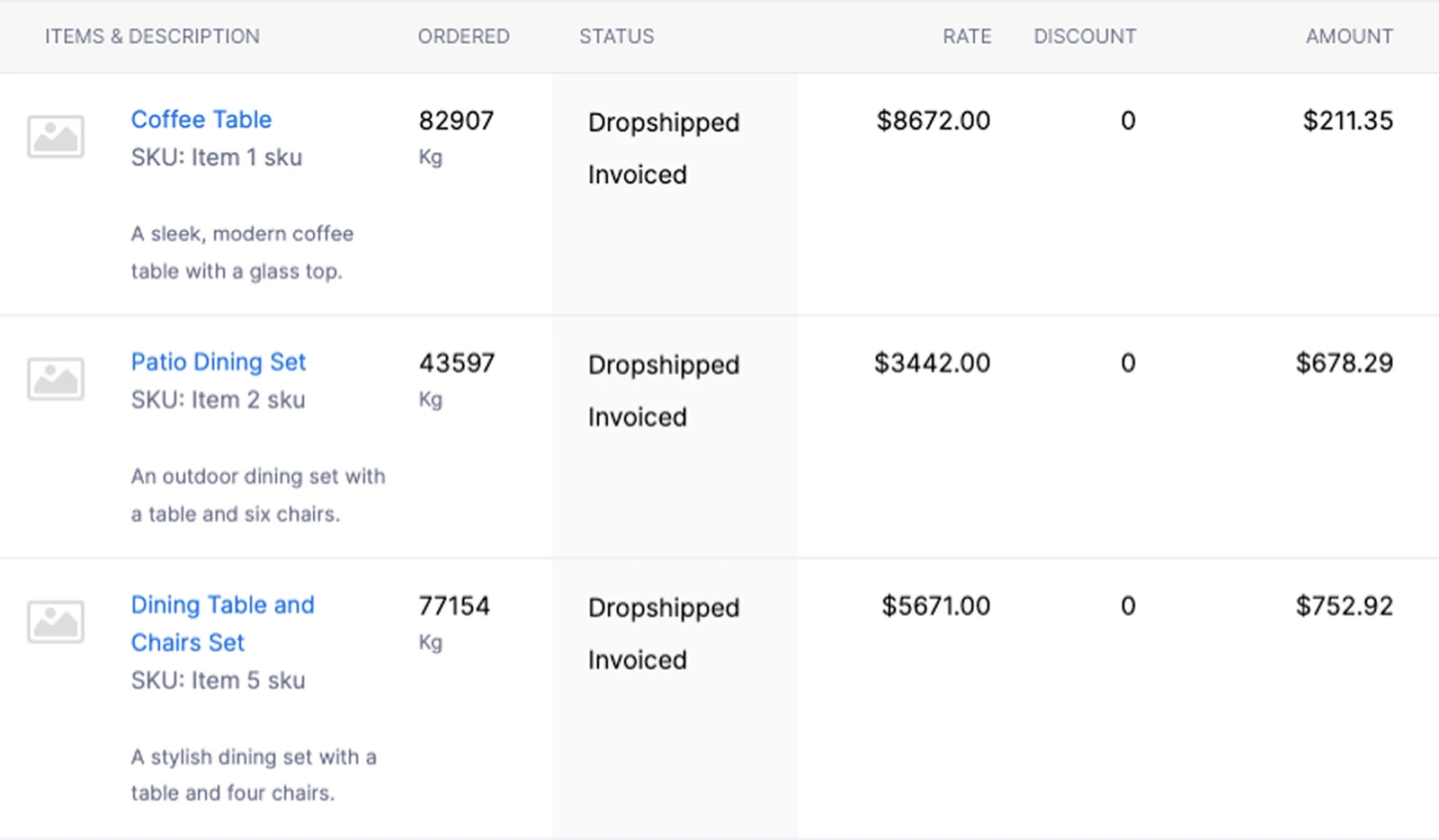Click the stylish dining set description text
This screenshot has height=840, width=1439.
pyautogui.click(x=254, y=775)
